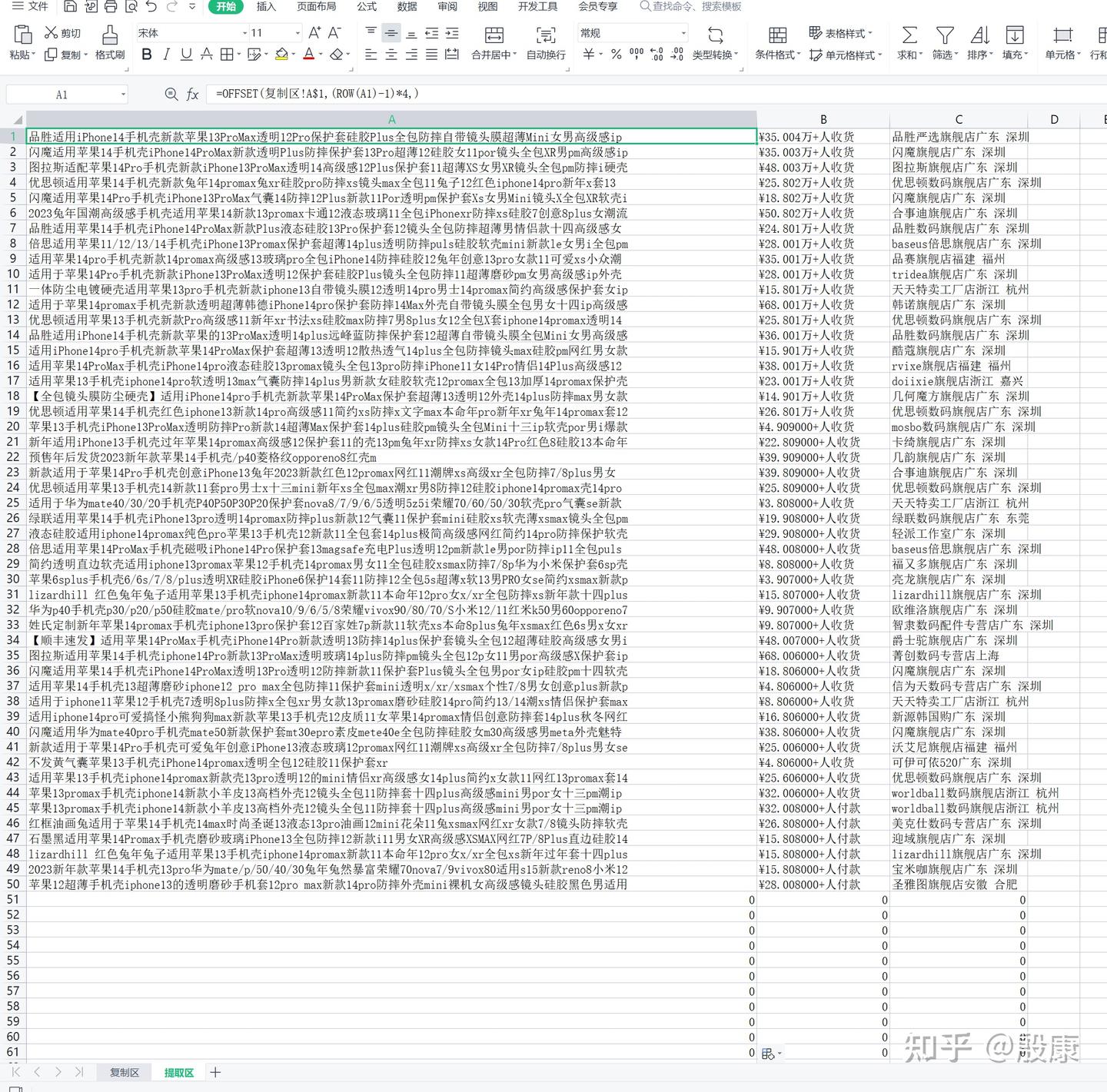Click the 单元格 cells button

point(1062,43)
